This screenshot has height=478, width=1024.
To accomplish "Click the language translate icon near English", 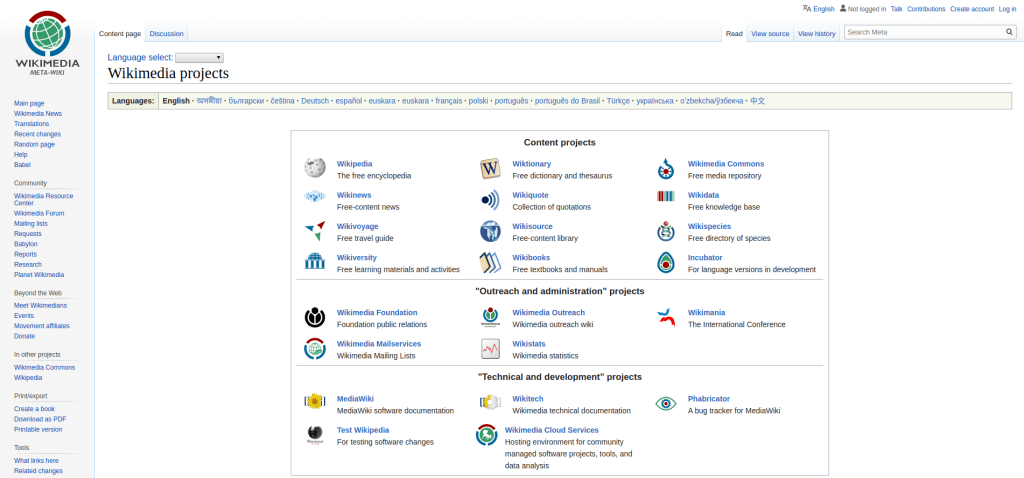I will point(807,8).
